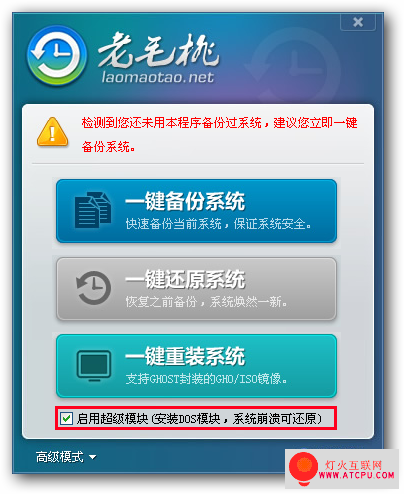
Task: Click the small arrow beside 高级模式
Action: click(x=93, y=457)
